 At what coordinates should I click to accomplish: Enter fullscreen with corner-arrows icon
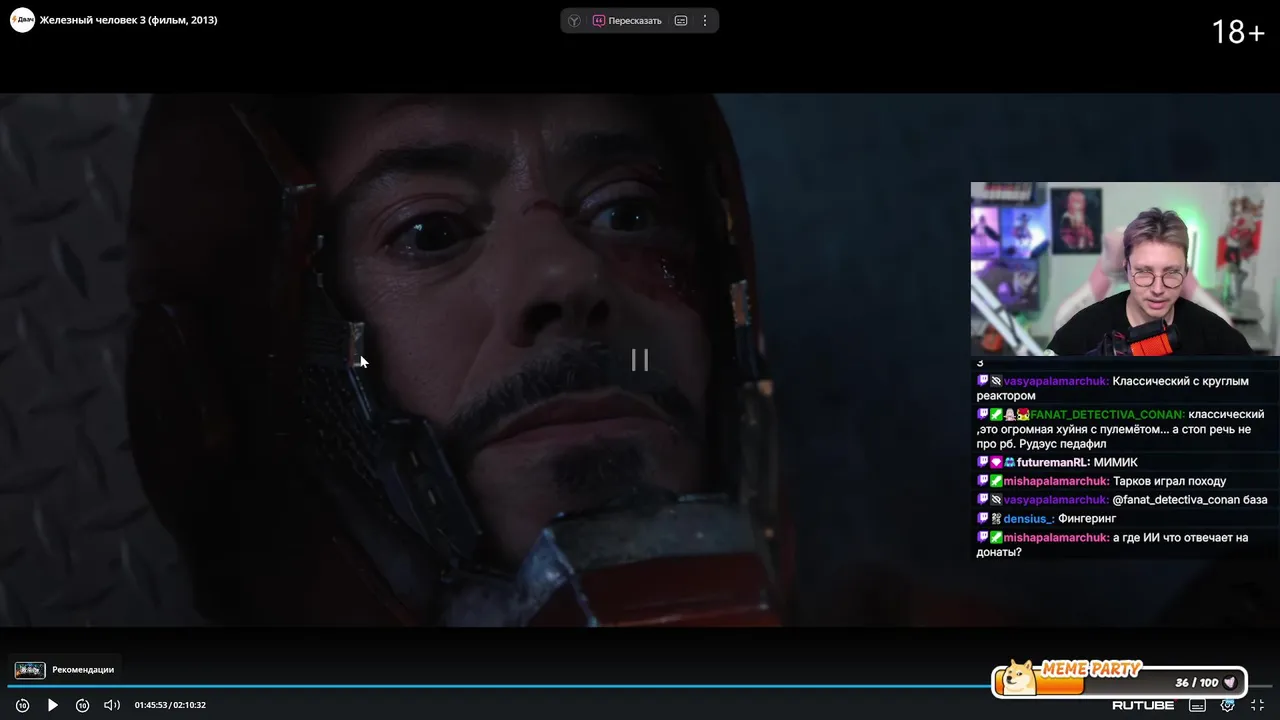pyautogui.click(x=1258, y=705)
